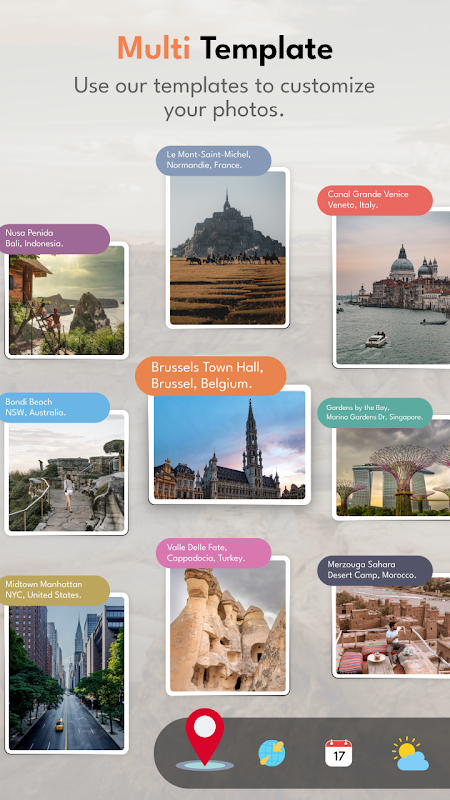Select the Midtown Manhattan NYC label

(54, 590)
